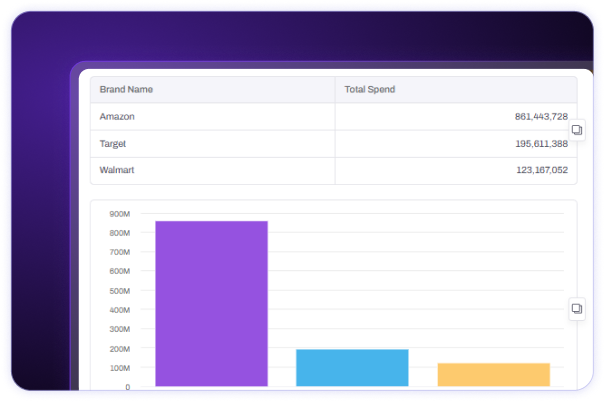
Task: Select the Amazon brand cell
Action: [117, 117]
